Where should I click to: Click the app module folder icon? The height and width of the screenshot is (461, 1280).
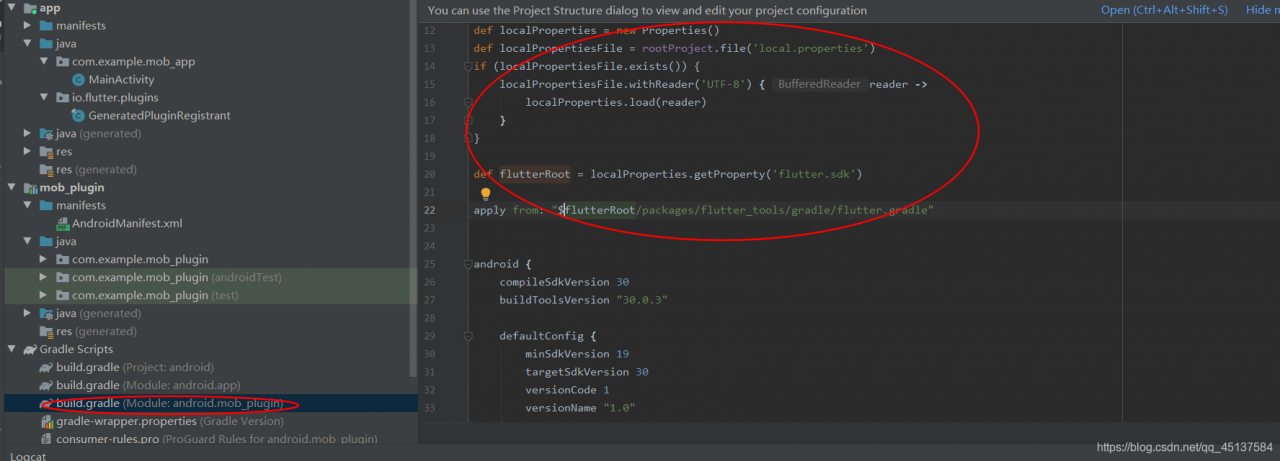click(x=28, y=8)
